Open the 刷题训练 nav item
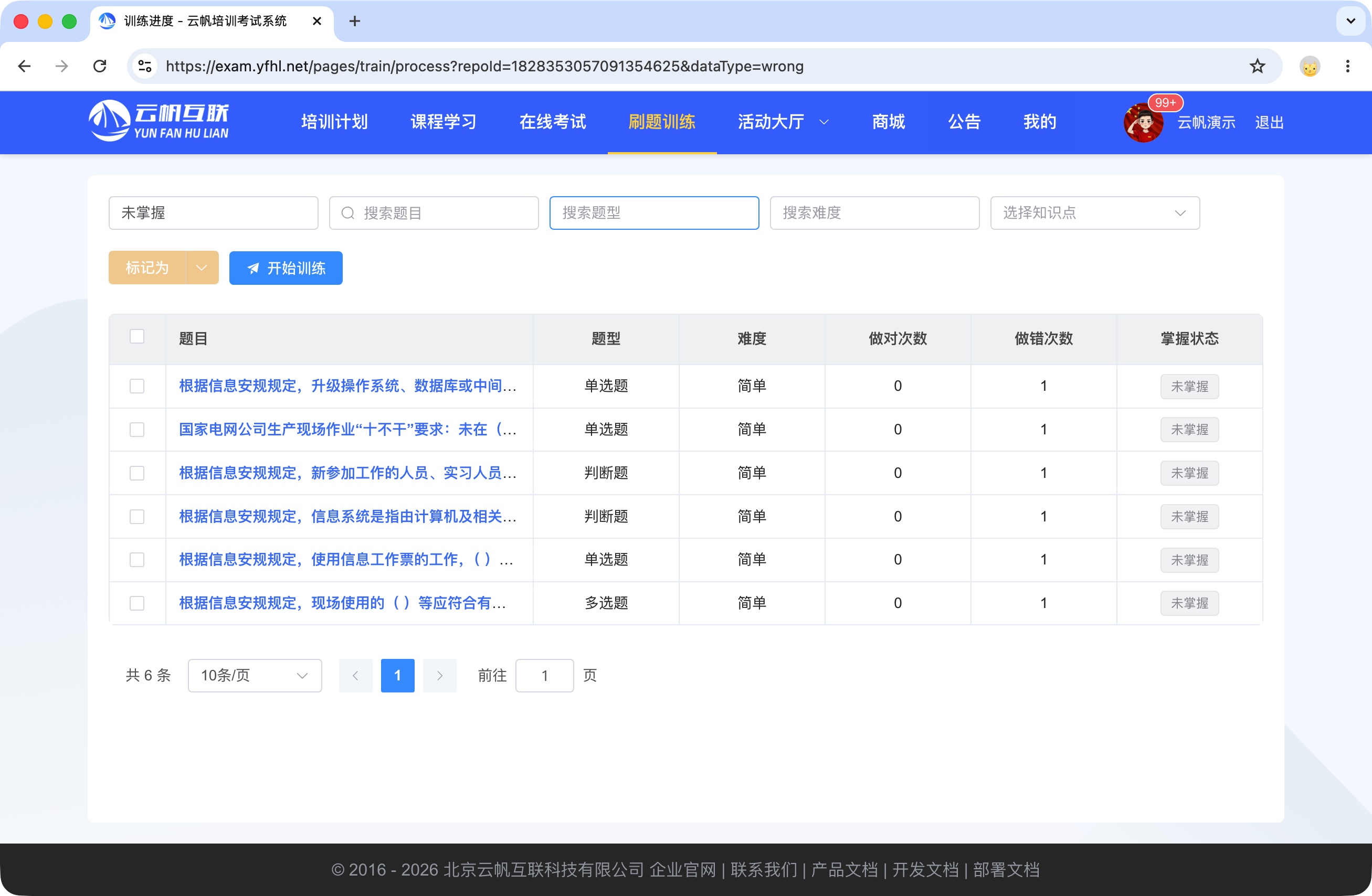 pyautogui.click(x=662, y=122)
